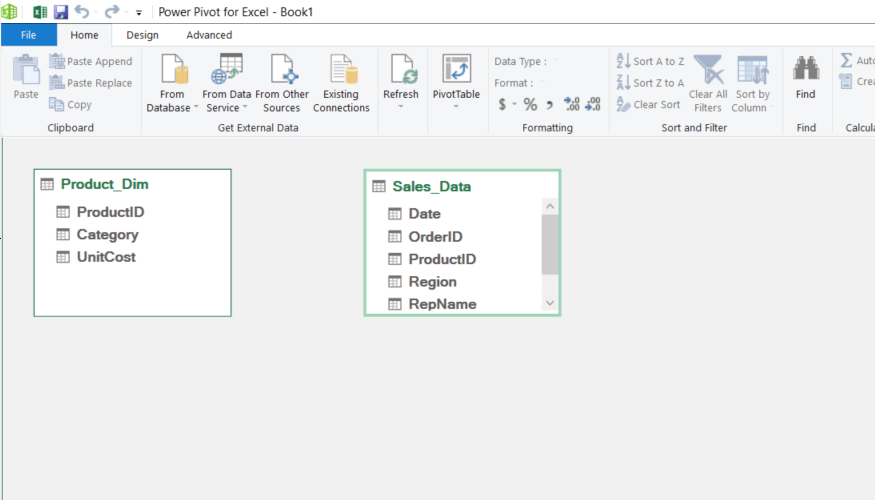Screen dimensions: 875x500
Task: Apply currency format dollar icon
Action: (x=502, y=104)
